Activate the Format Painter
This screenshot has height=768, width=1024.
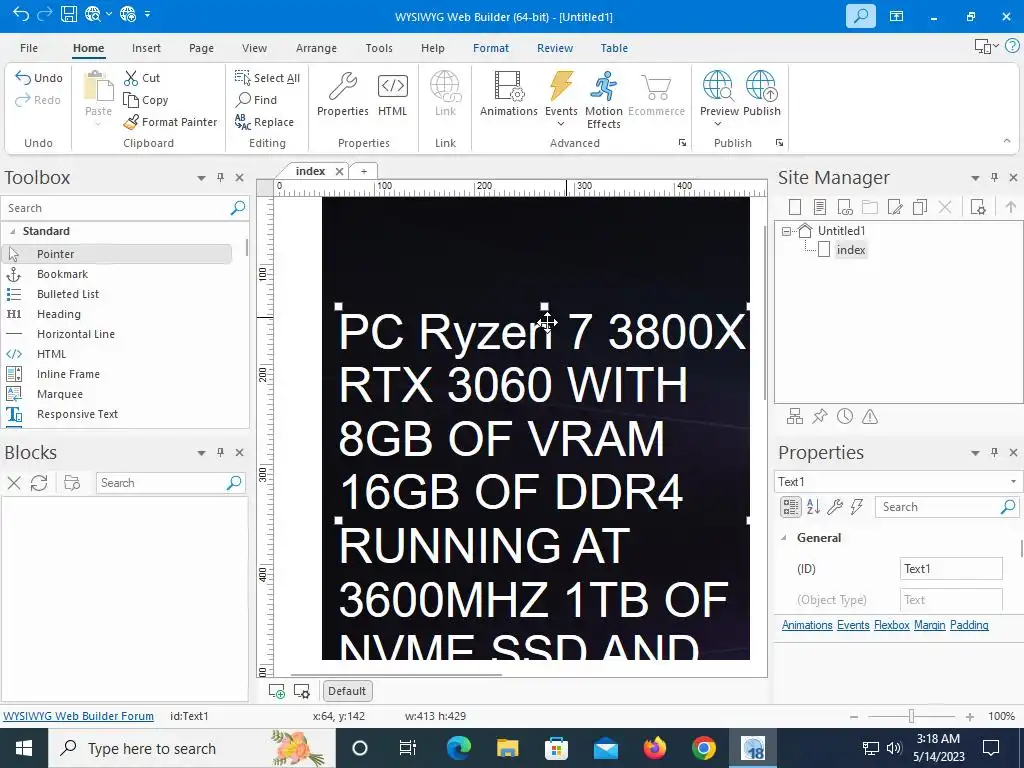pyautogui.click(x=170, y=122)
